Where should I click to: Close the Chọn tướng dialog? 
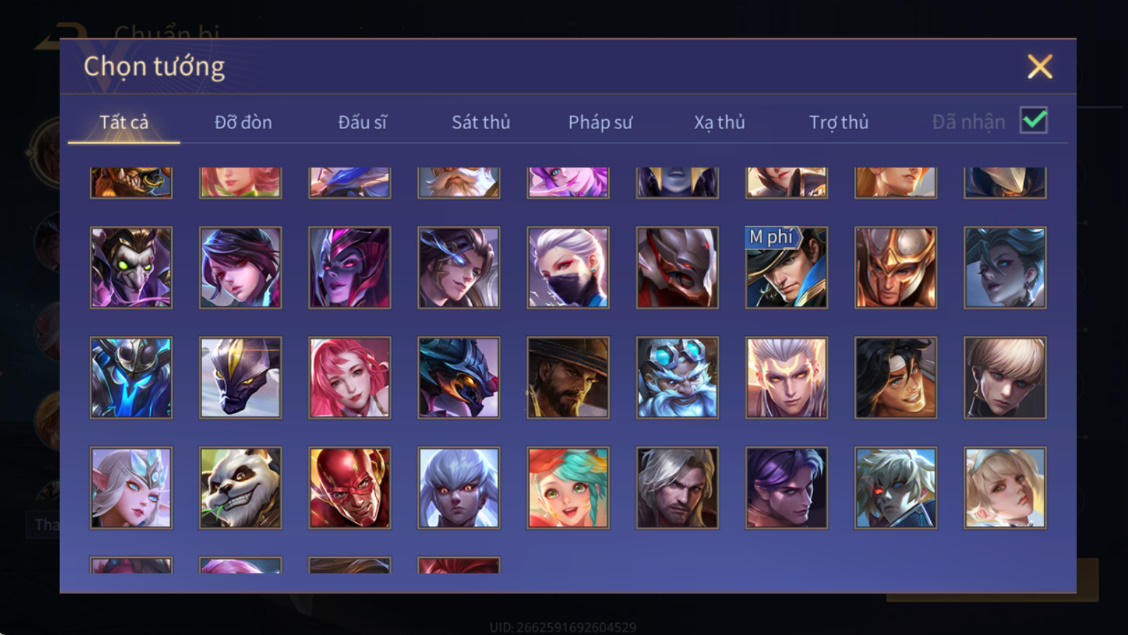click(1040, 67)
